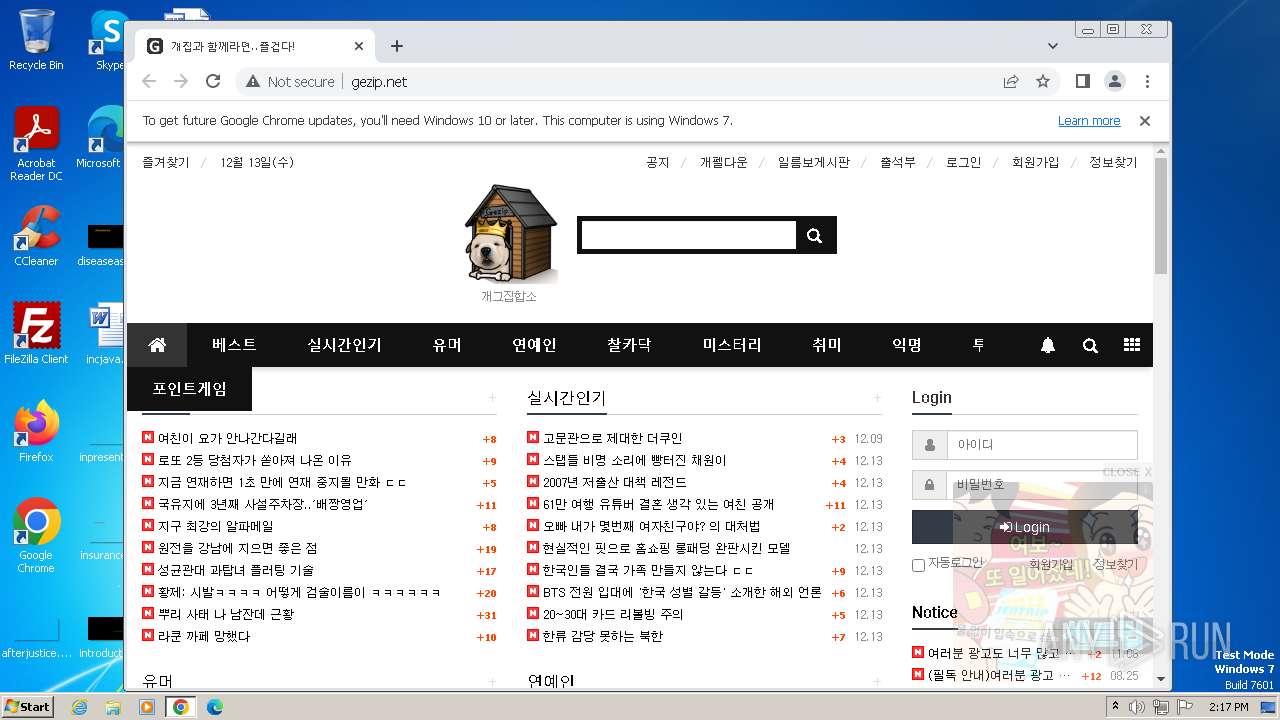Click the site search text box
Screen dimensions: 1280x720
pyautogui.click(x=689, y=236)
